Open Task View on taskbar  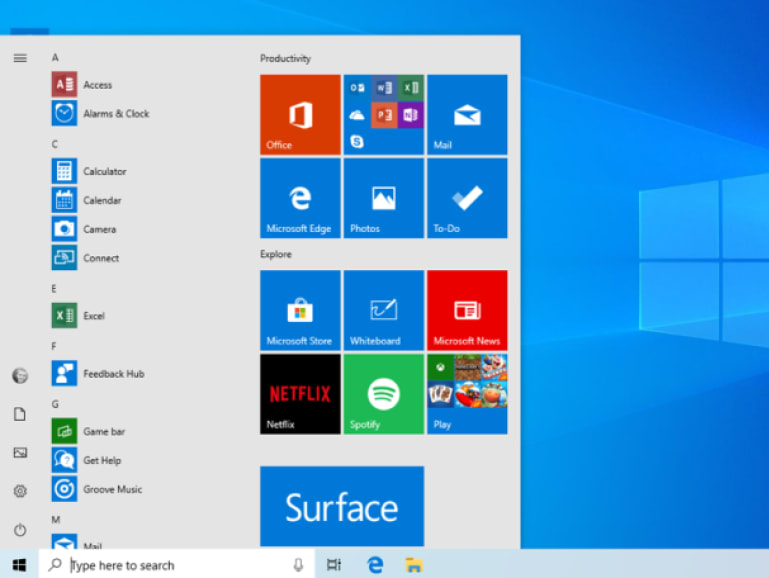(334, 565)
